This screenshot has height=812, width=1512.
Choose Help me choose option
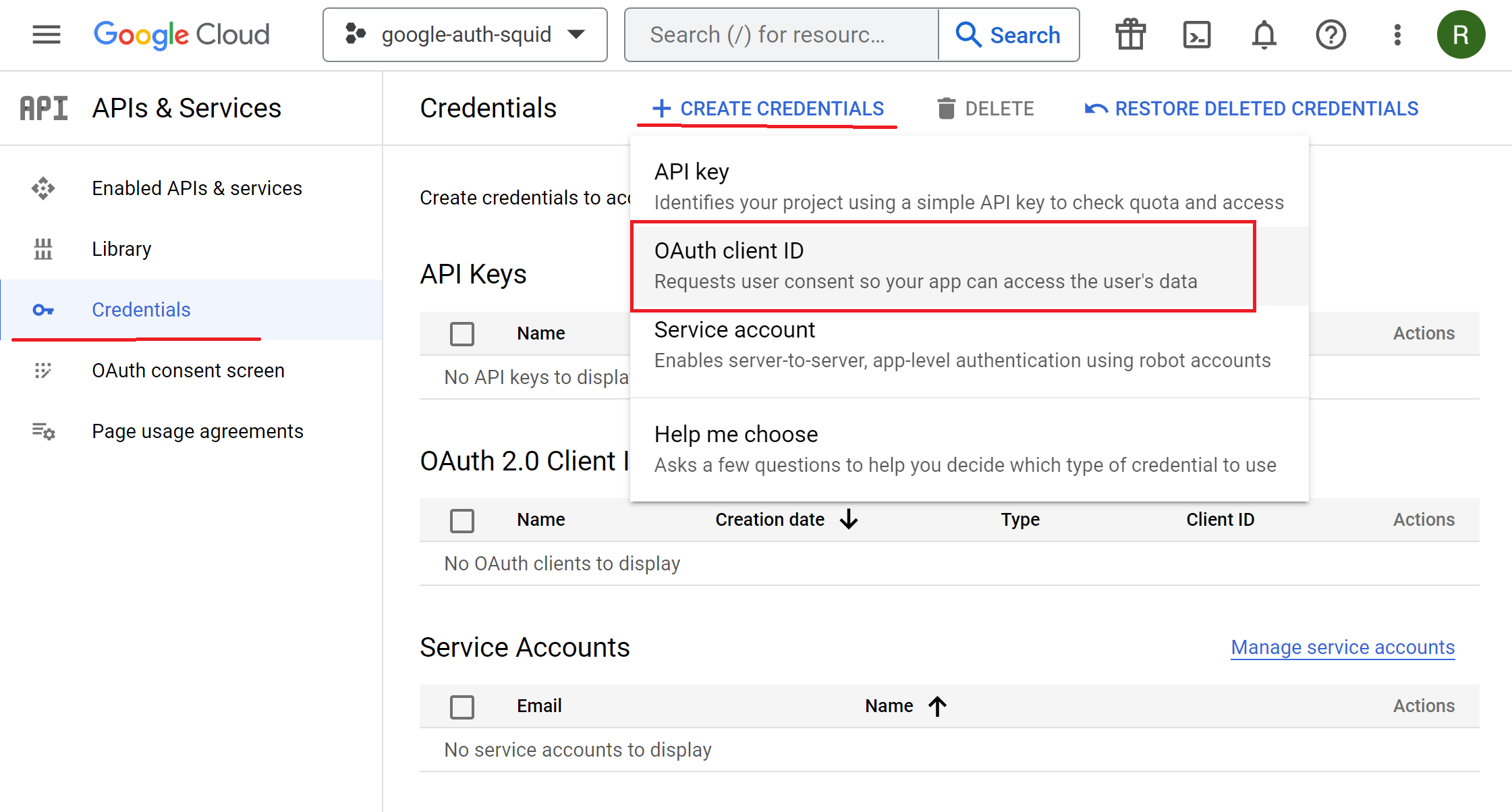(x=969, y=450)
